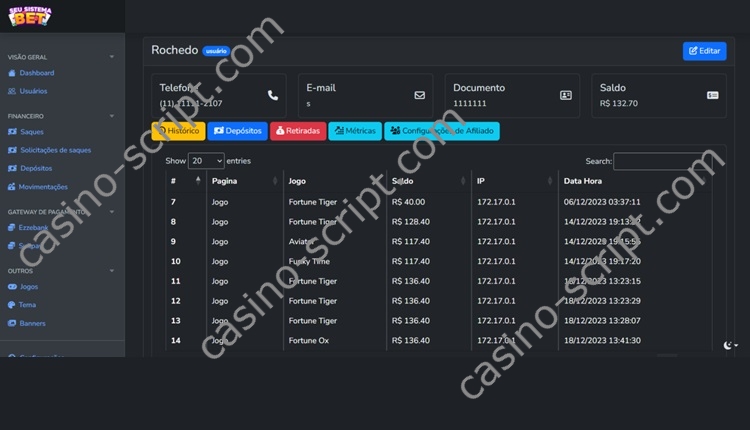The height and width of the screenshot is (430, 750).
Task: Click the phone icon in Telefone card
Action: [273, 95]
